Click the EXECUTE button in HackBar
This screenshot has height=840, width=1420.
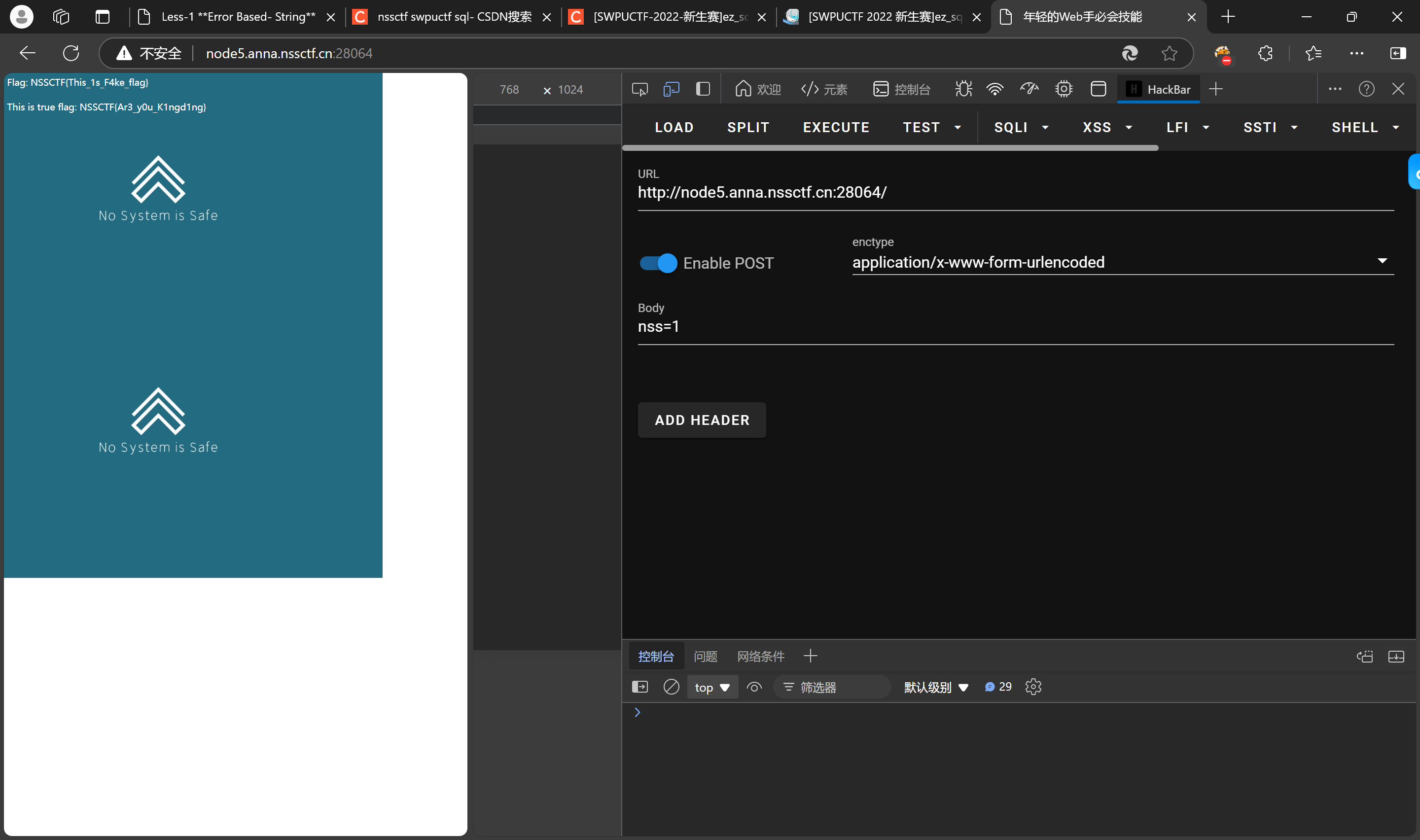click(x=836, y=128)
